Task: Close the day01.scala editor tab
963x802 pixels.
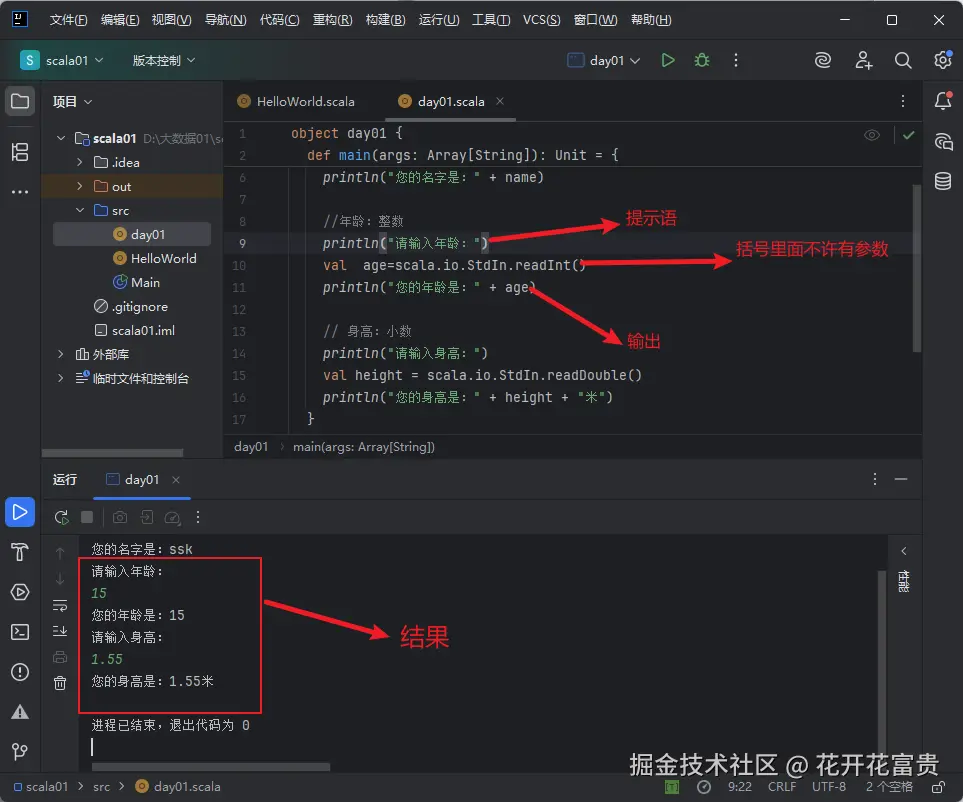Action: [x=500, y=101]
